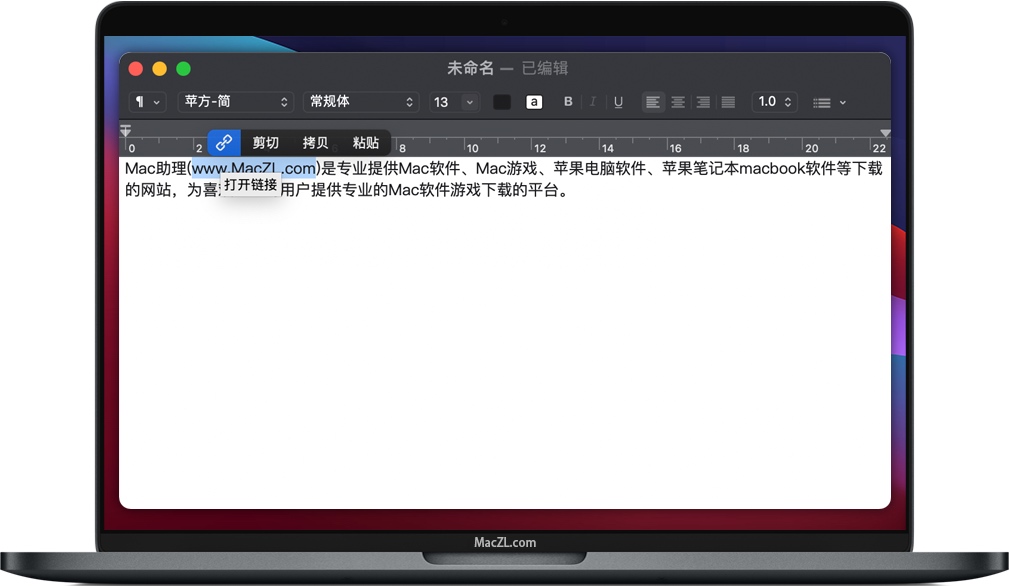Enable text highlighting via the 'a' swatch
1009x586 pixels.
tap(534, 101)
